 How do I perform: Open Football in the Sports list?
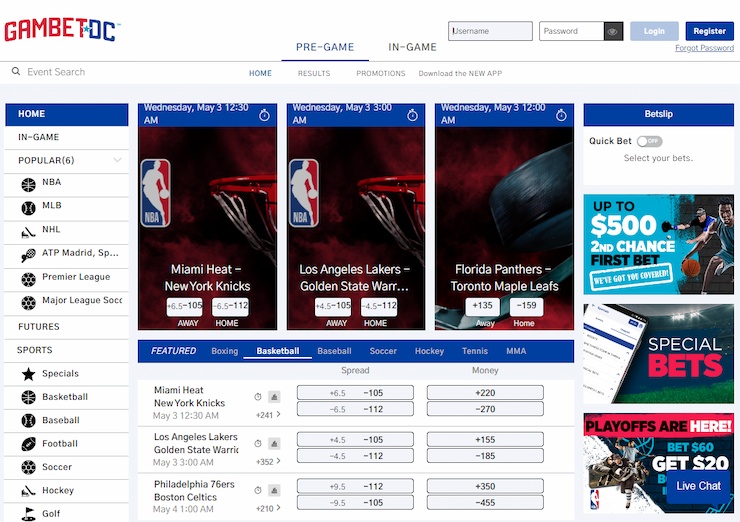[67, 444]
